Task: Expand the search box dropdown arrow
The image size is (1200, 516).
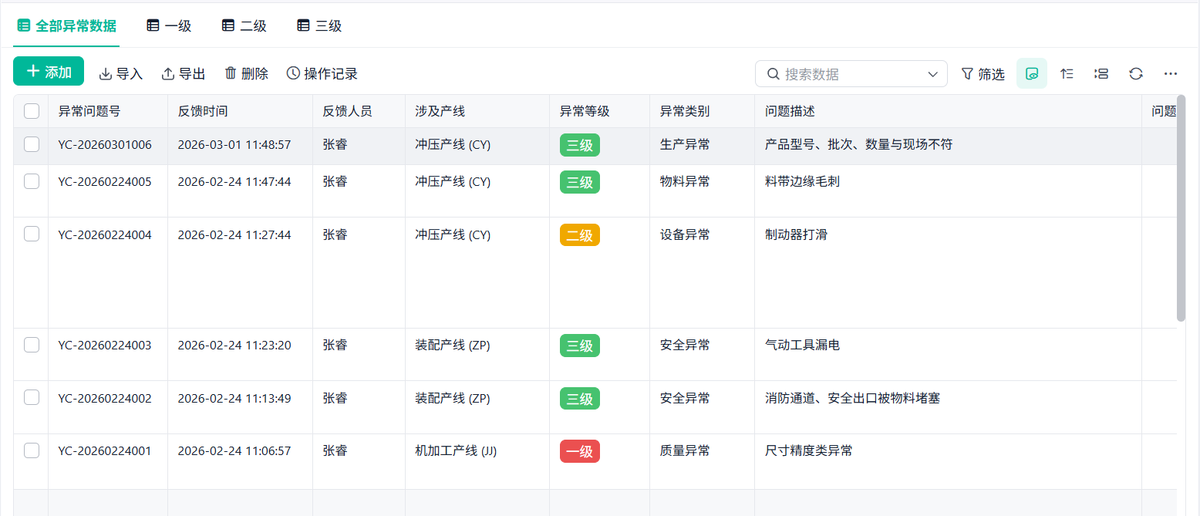Action: click(x=934, y=74)
